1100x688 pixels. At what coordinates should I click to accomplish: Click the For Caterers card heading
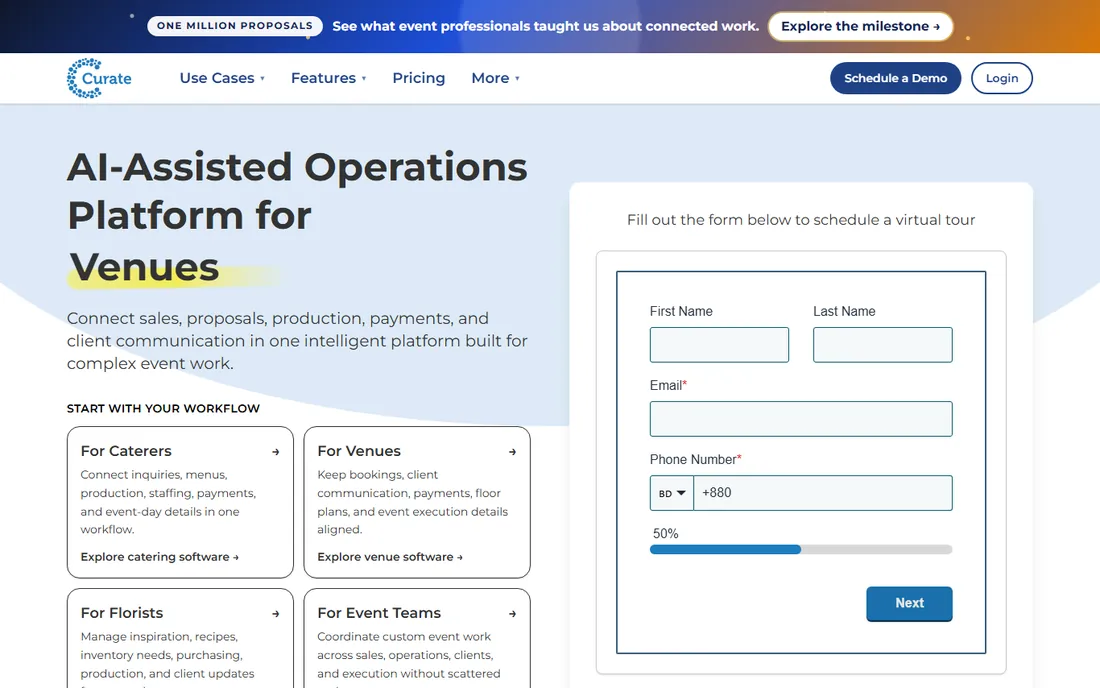coord(126,451)
